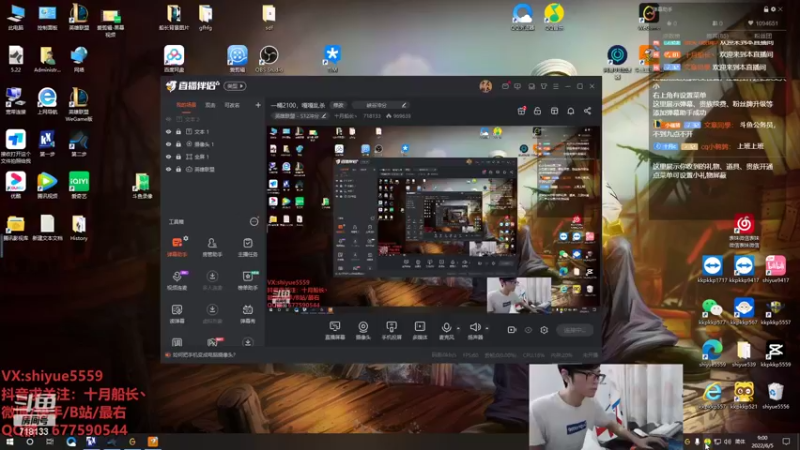
Task: Hide the 文本 1 layer
Action: (x=168, y=132)
